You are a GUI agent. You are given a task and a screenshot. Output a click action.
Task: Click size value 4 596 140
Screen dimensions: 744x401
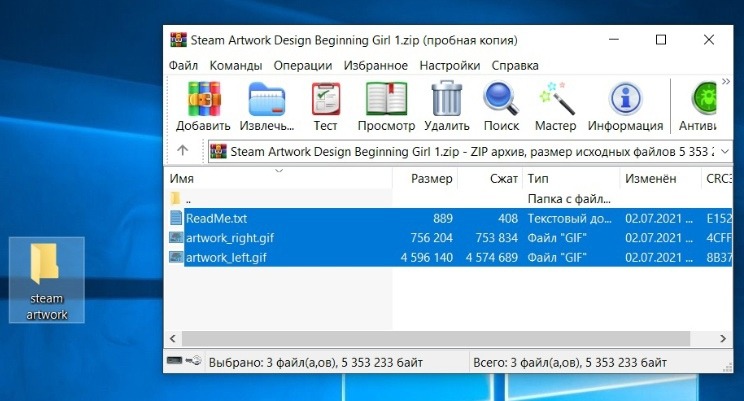pyautogui.click(x=427, y=258)
